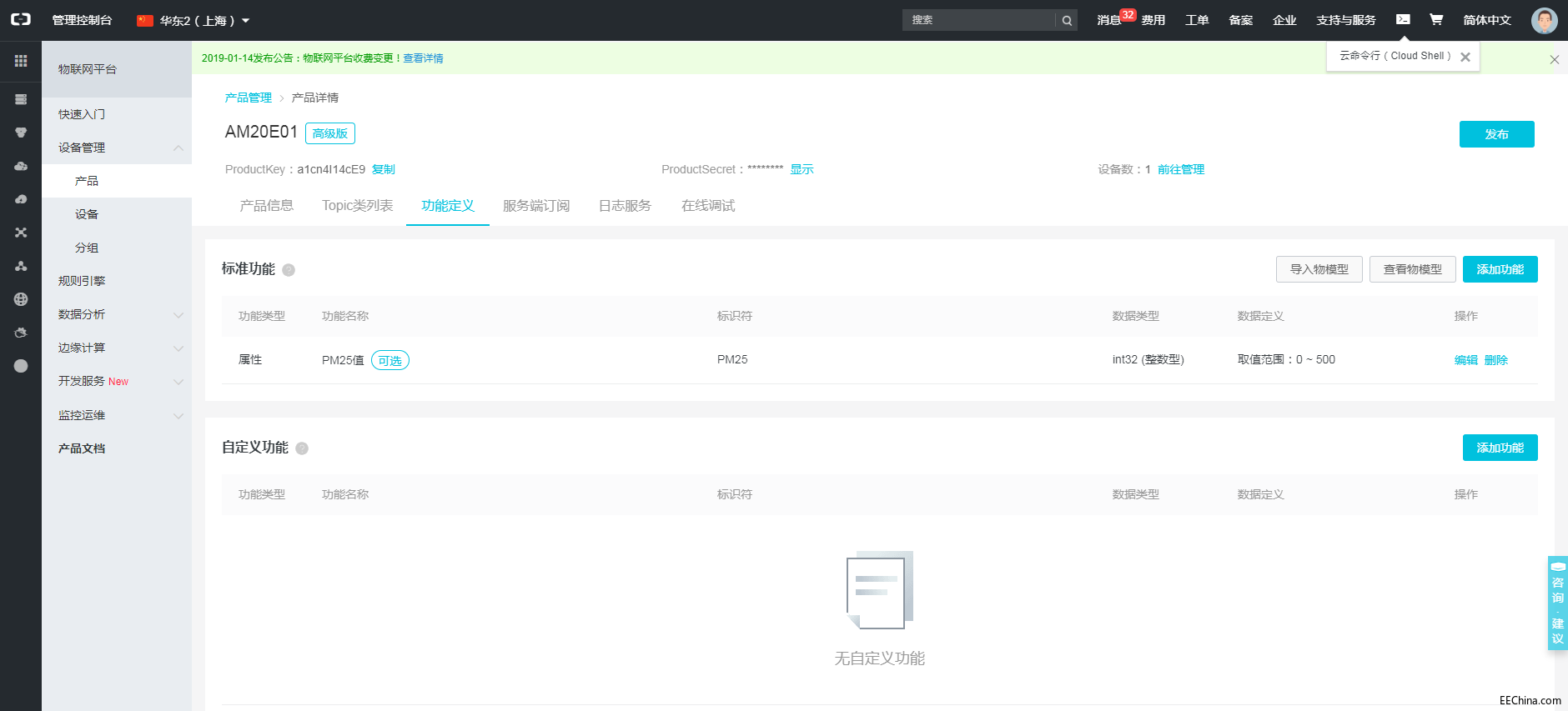
Task: Open the shopping cart icon
Action: (1436, 19)
